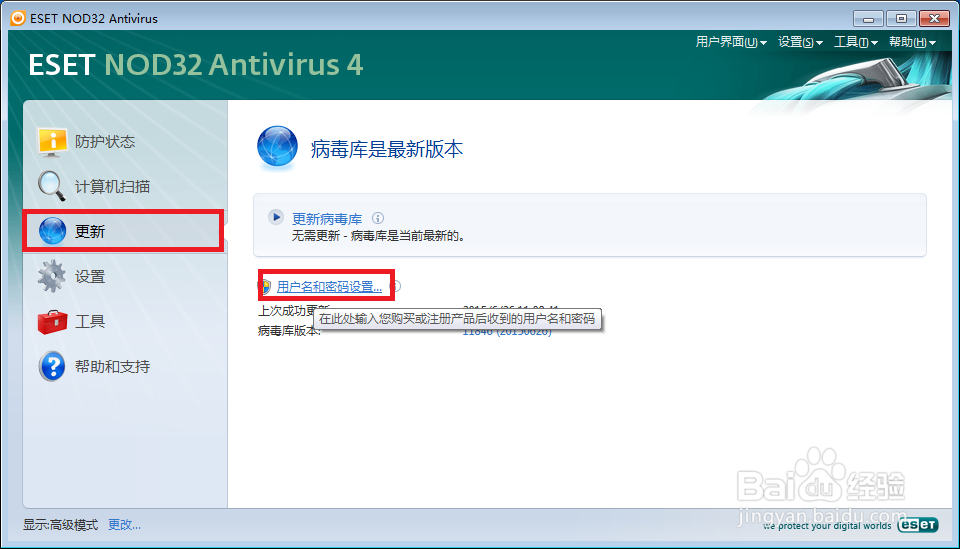
Task: Click the eset logo badge at bottom right
Action: point(918,525)
